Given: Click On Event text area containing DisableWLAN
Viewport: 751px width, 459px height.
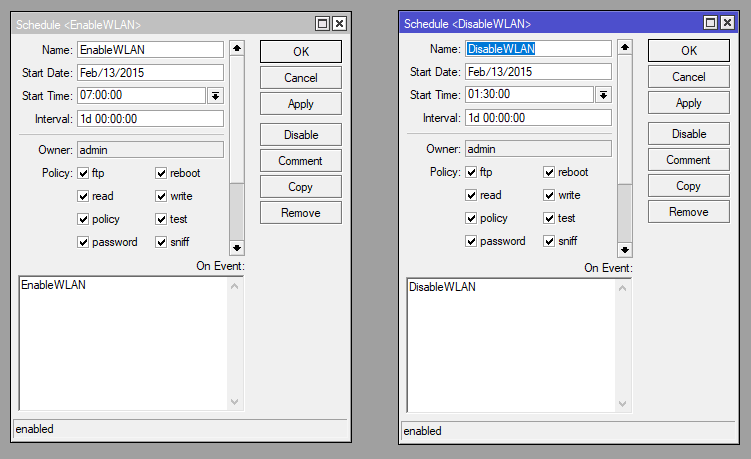Looking at the screenshot, I should coord(512,345).
